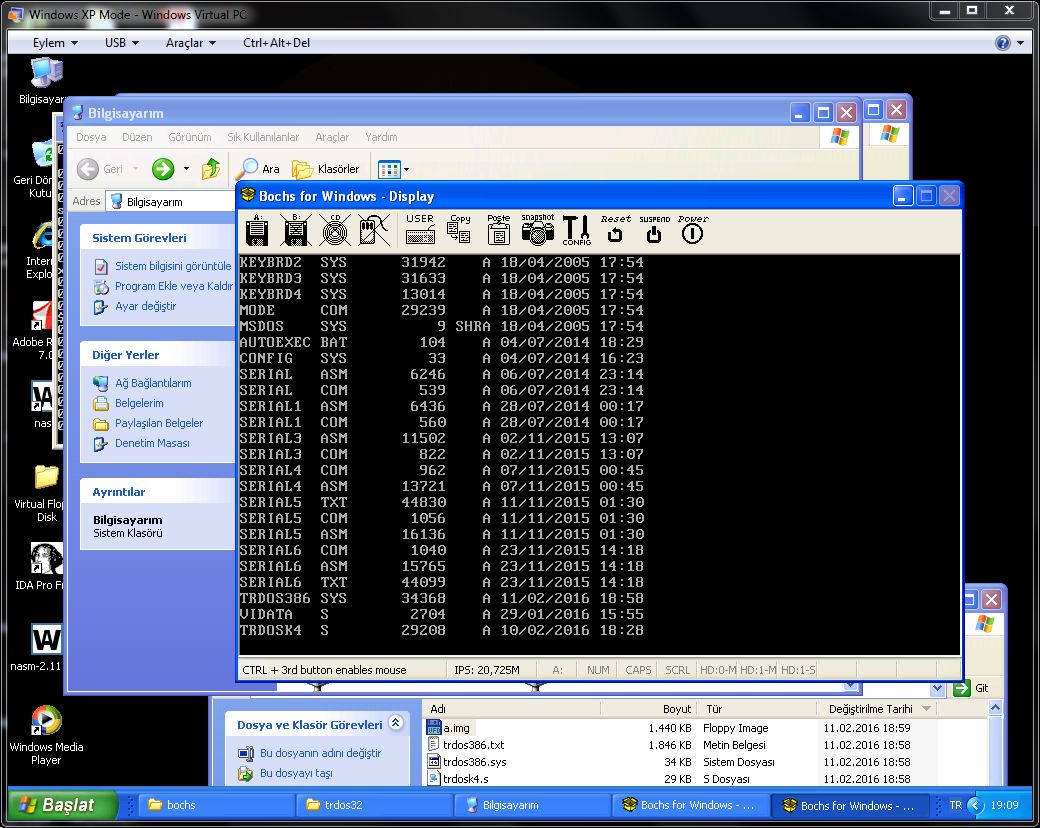Select the trdos386.txt file
Image resolution: width=1040 pixels, height=828 pixels.
466,745
